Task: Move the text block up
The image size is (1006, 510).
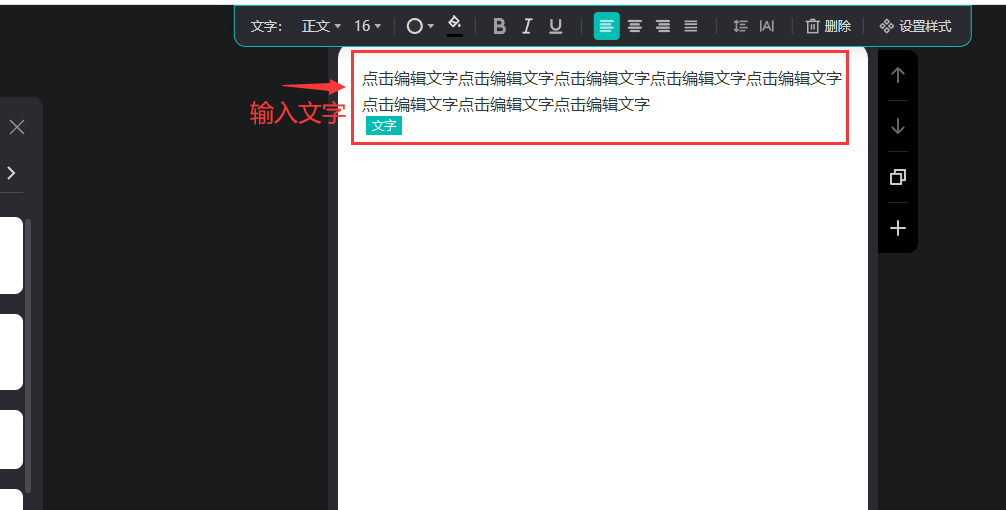Action: click(x=897, y=75)
